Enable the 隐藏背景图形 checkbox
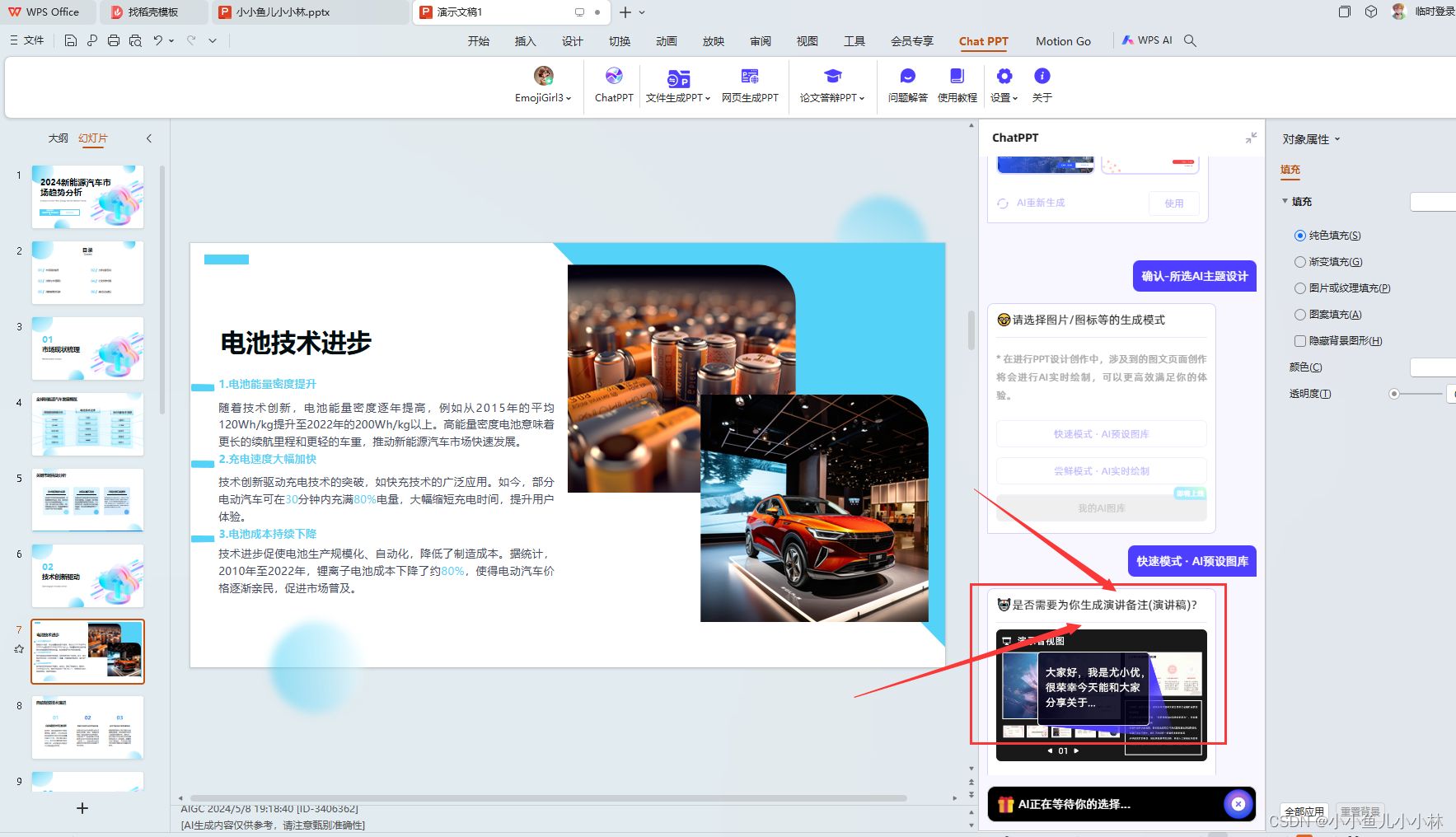The height and width of the screenshot is (837, 1456). (1300, 341)
